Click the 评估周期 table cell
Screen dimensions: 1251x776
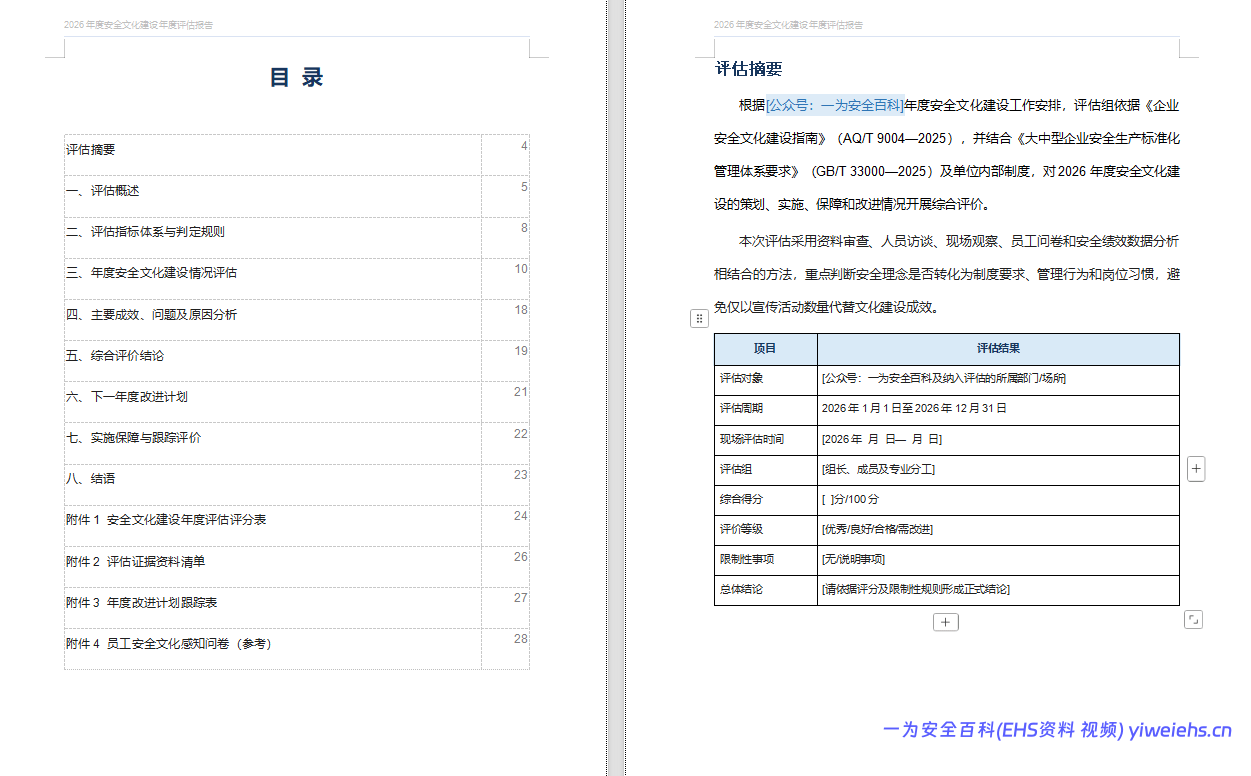765,409
